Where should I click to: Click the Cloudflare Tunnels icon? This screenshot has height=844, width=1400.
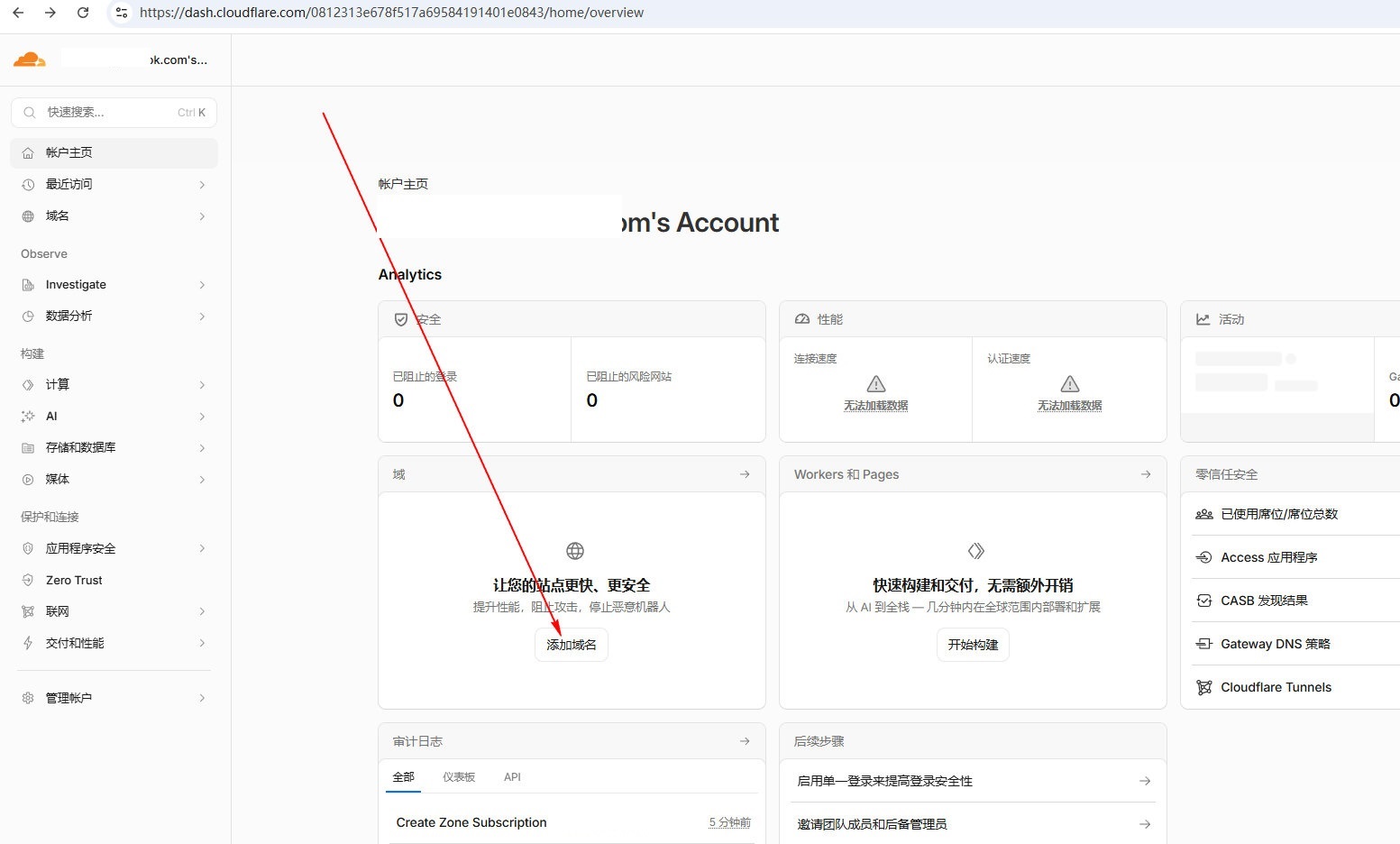click(x=1203, y=687)
